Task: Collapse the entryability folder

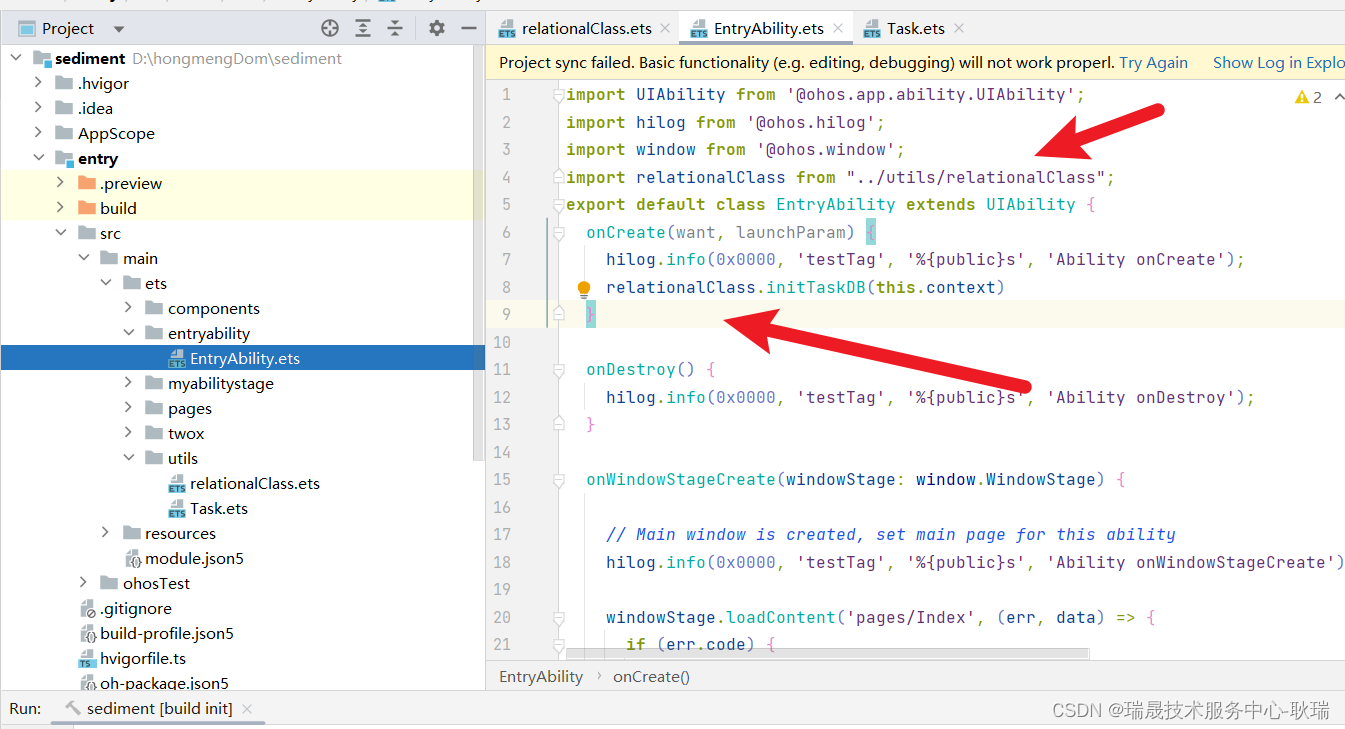Action: pyautogui.click(x=129, y=333)
